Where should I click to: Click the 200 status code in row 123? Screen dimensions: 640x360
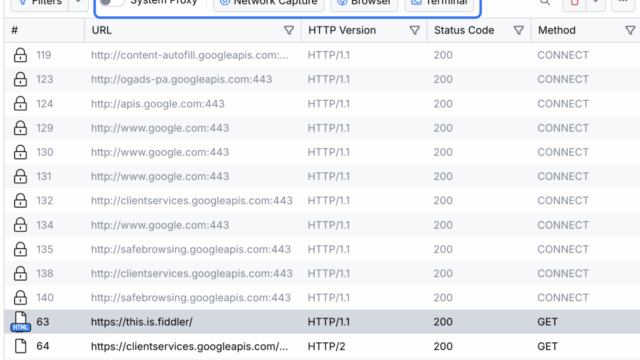[443, 79]
